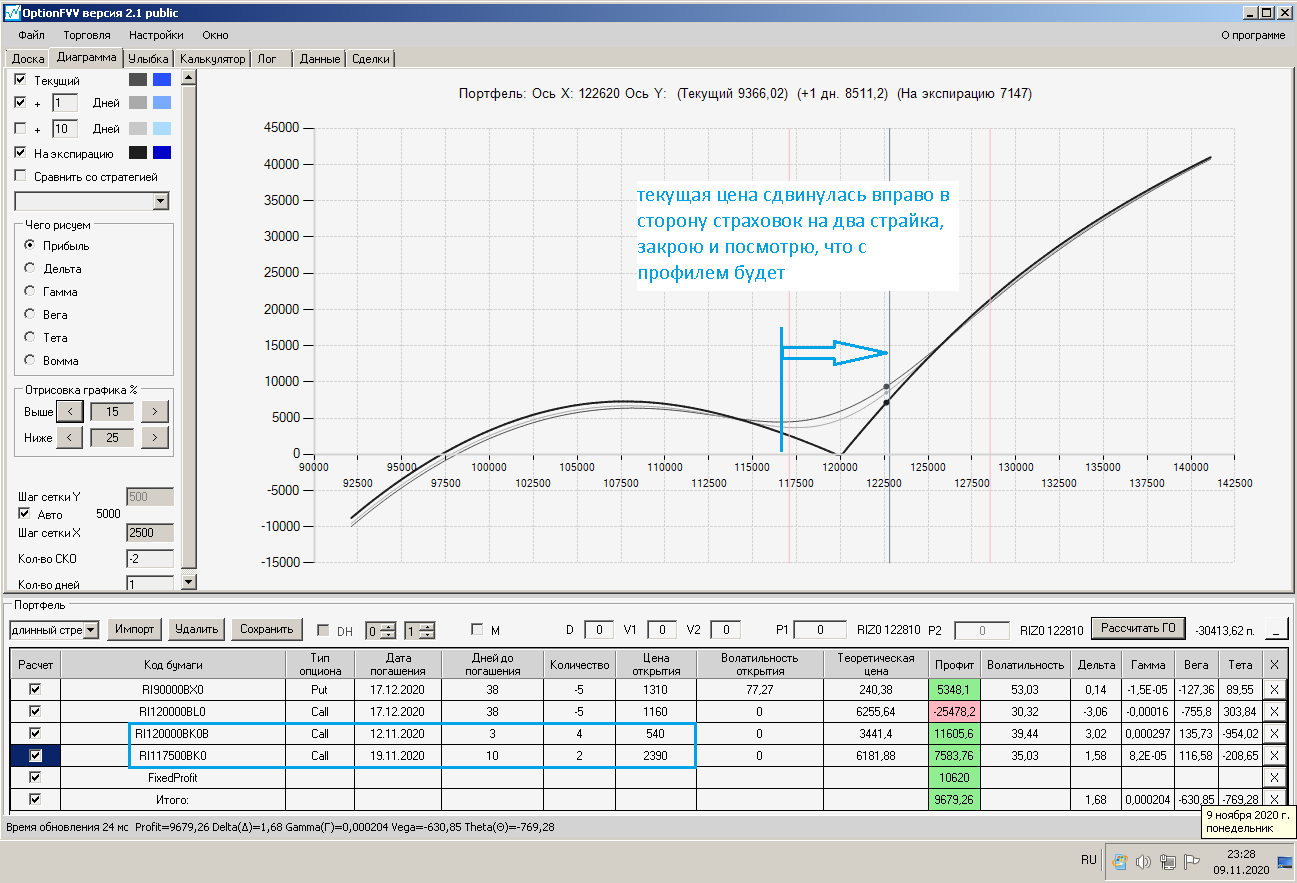Select the Дельта radio button
1297x883 pixels.
click(x=30, y=268)
